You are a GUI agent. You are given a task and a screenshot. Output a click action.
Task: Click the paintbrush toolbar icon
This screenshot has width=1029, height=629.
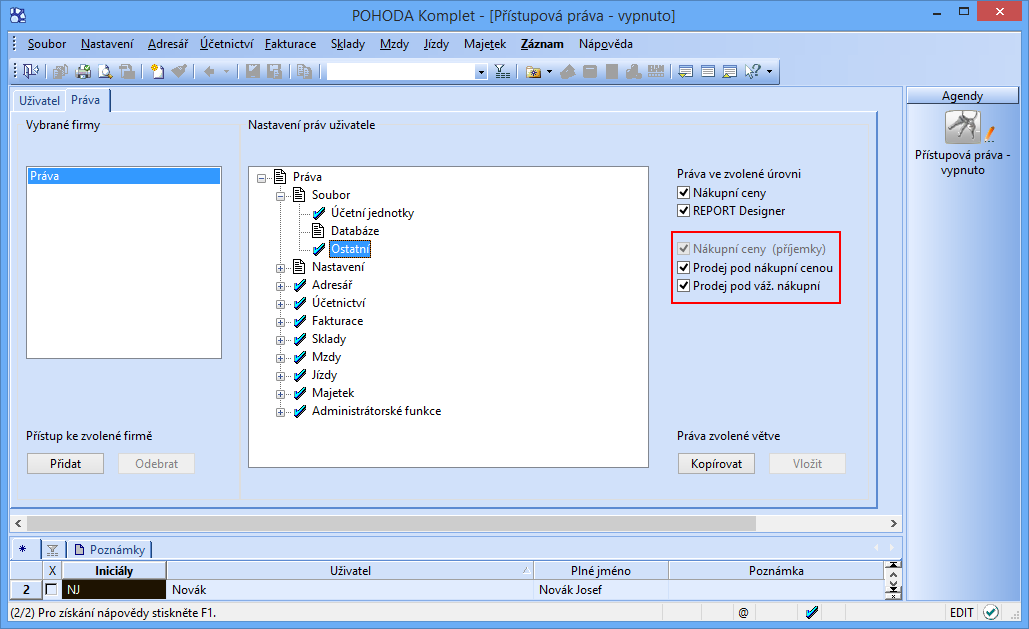[x=178, y=71]
